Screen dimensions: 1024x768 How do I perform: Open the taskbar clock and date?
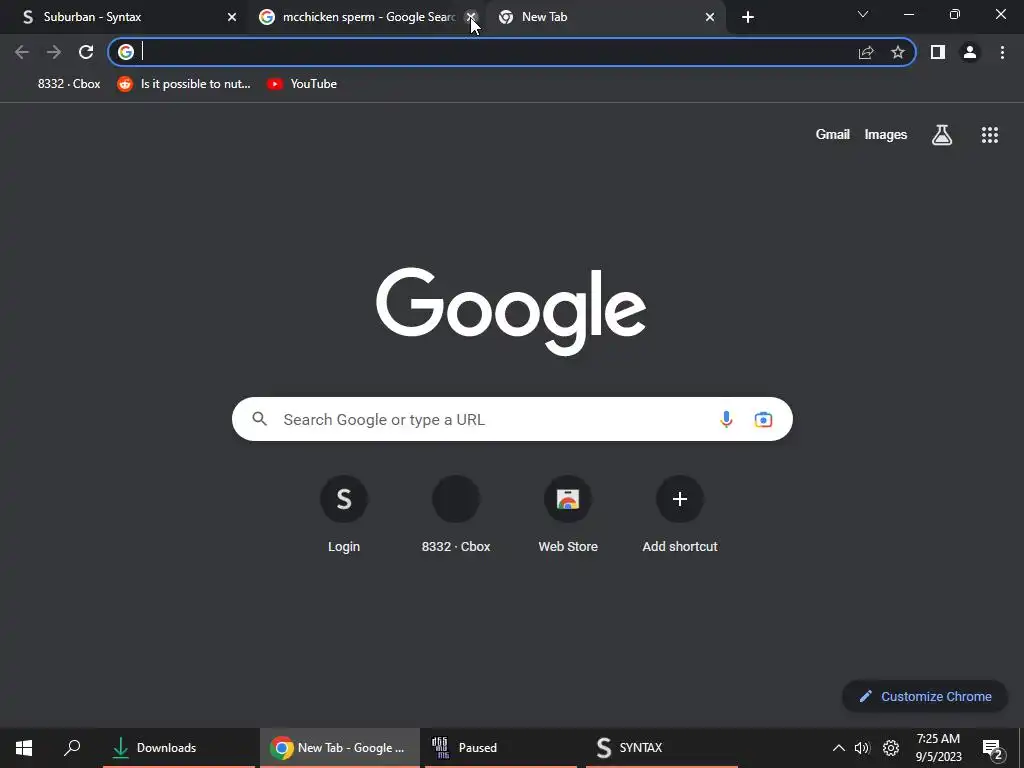point(938,748)
